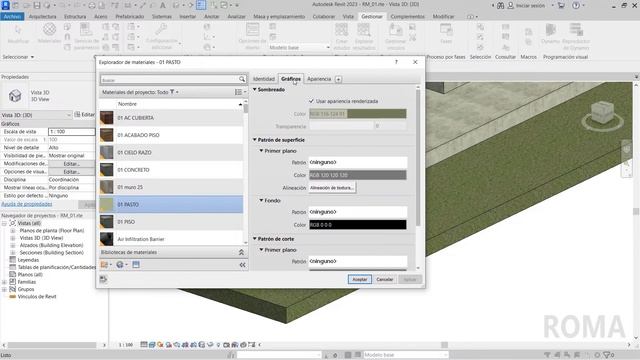Image resolution: width=640 pixels, height=360 pixels.
Task: Click Editar next to Modificaciones de visibilidad
Action: 71,164
